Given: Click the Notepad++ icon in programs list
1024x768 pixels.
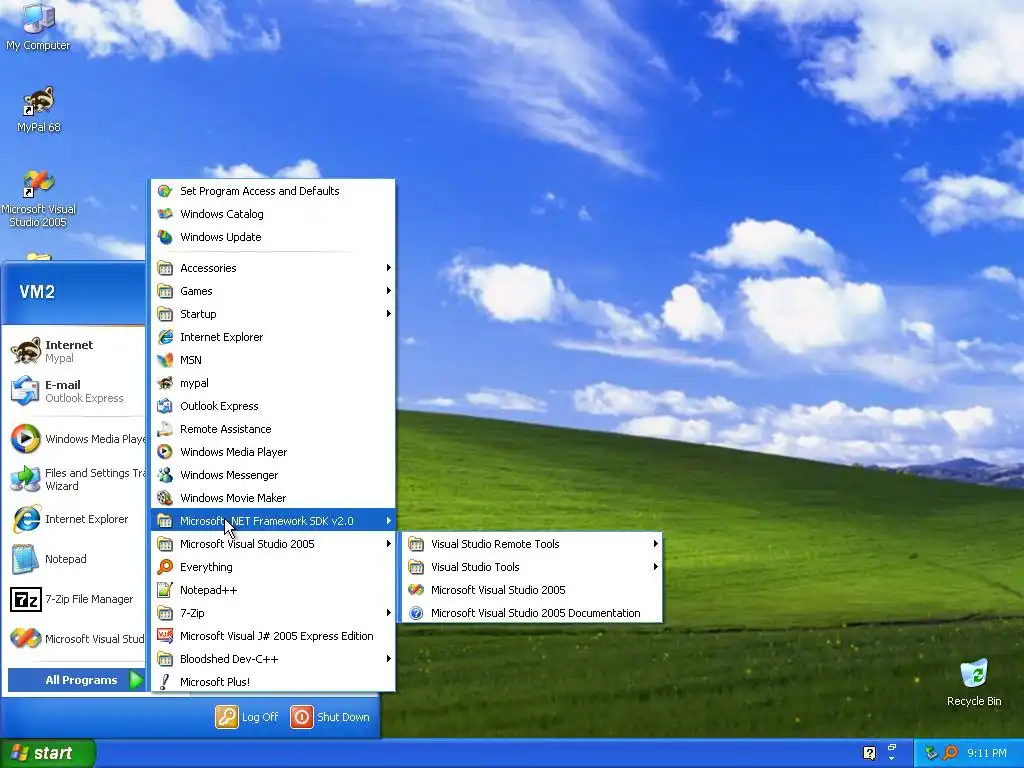Looking at the screenshot, I should click(165, 590).
